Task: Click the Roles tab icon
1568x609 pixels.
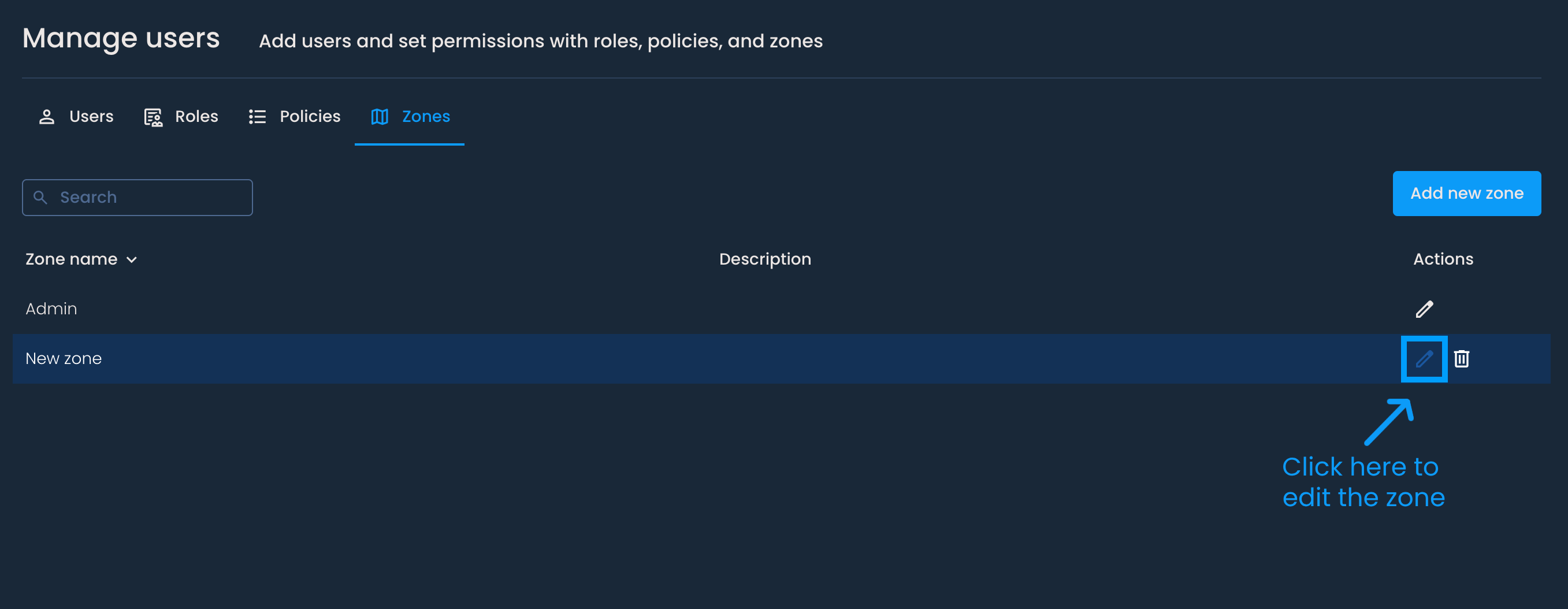Action: pyautogui.click(x=153, y=117)
